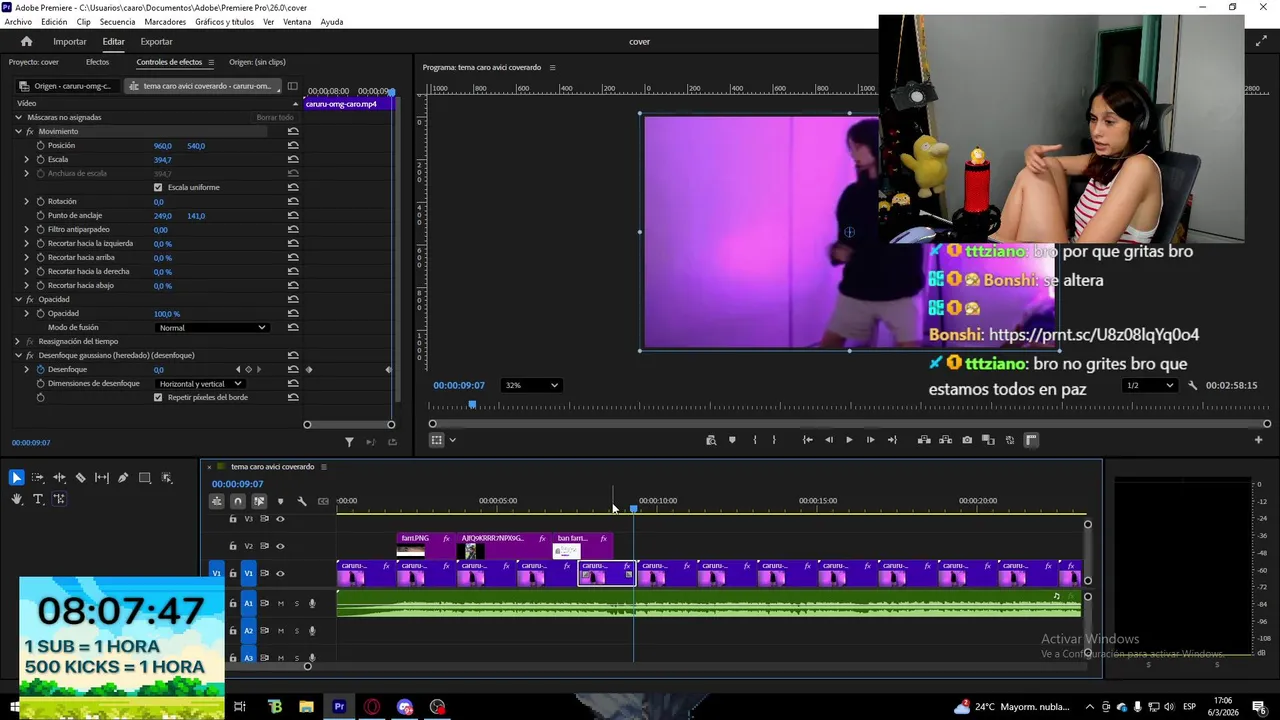This screenshot has width=1280, height=720.
Task: Select the Origen - caruru-omg-c clip tab
Action: point(67,86)
